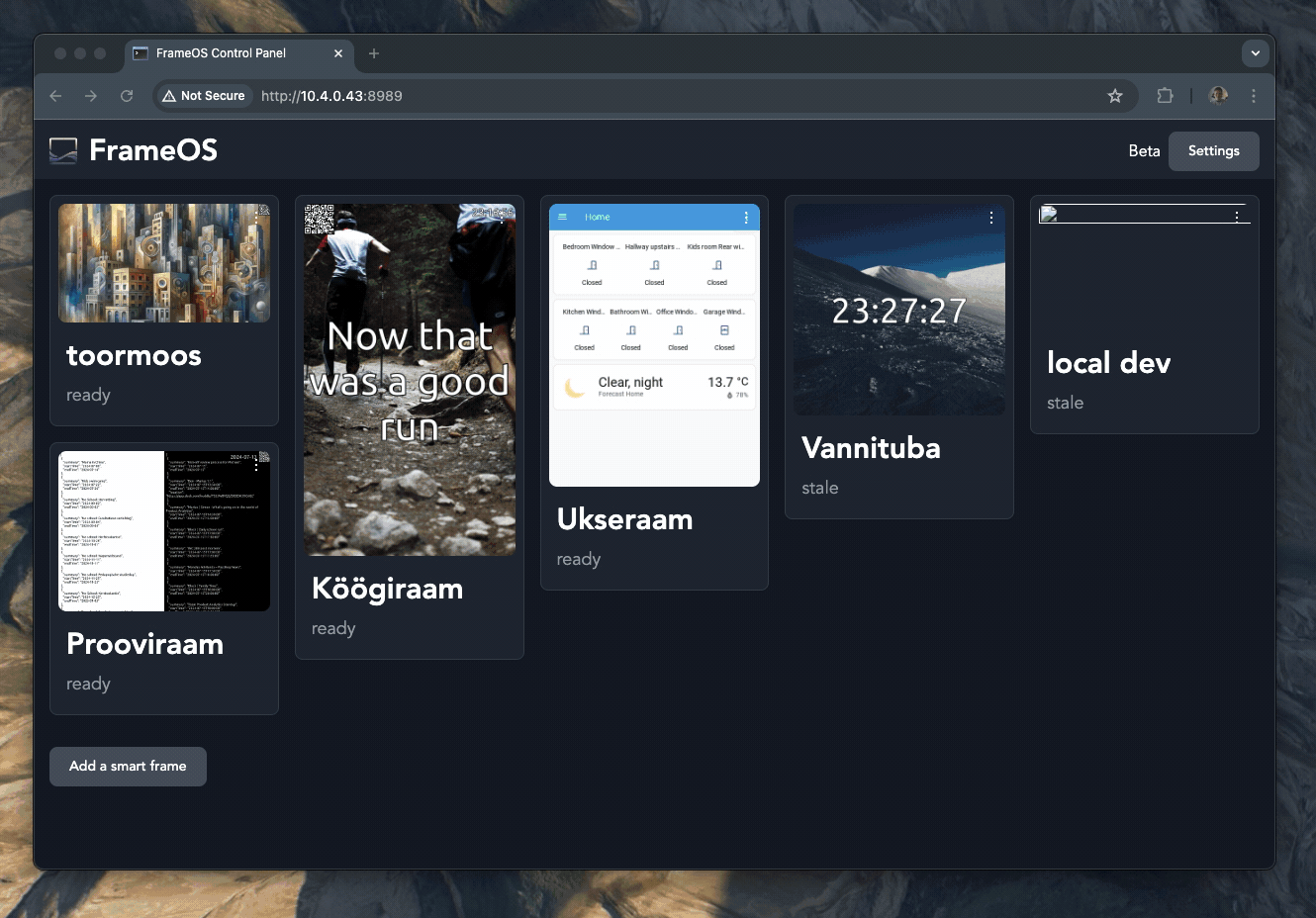The height and width of the screenshot is (918, 1316).
Task: Select the FrameOS Control Panel tab
Action: click(223, 53)
